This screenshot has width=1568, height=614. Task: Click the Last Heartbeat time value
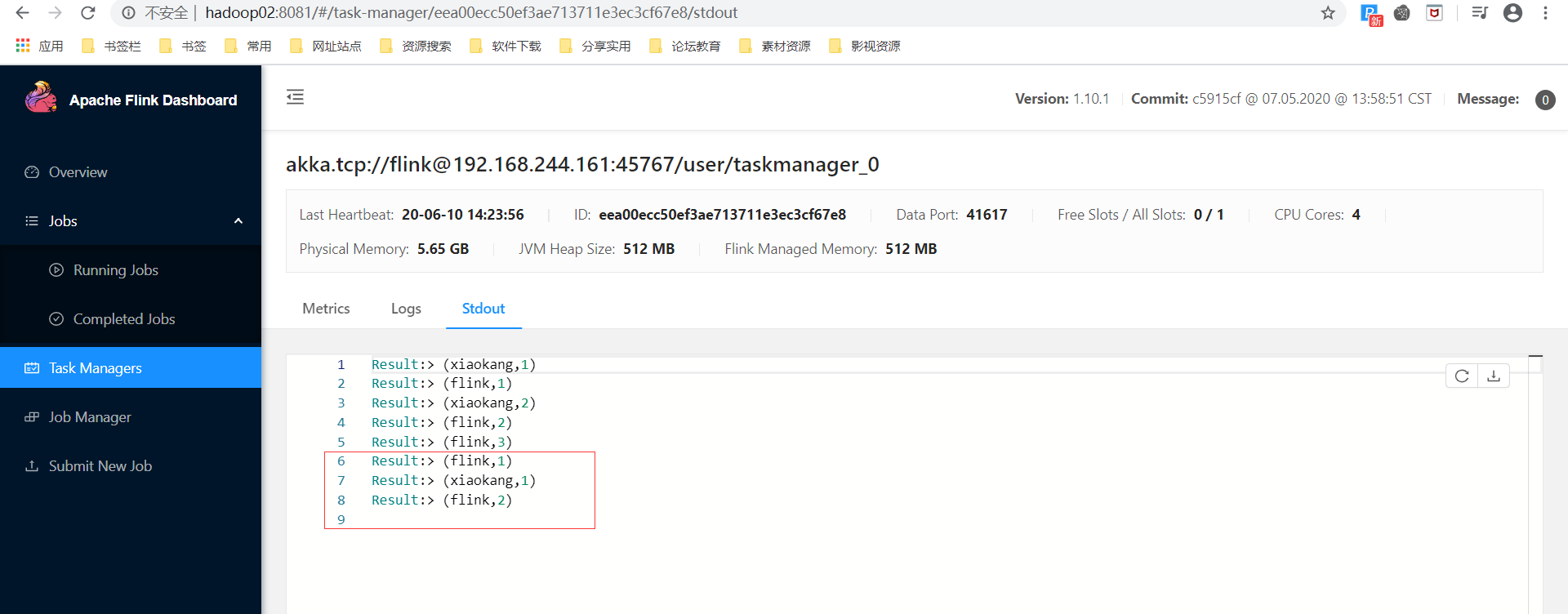click(x=463, y=215)
